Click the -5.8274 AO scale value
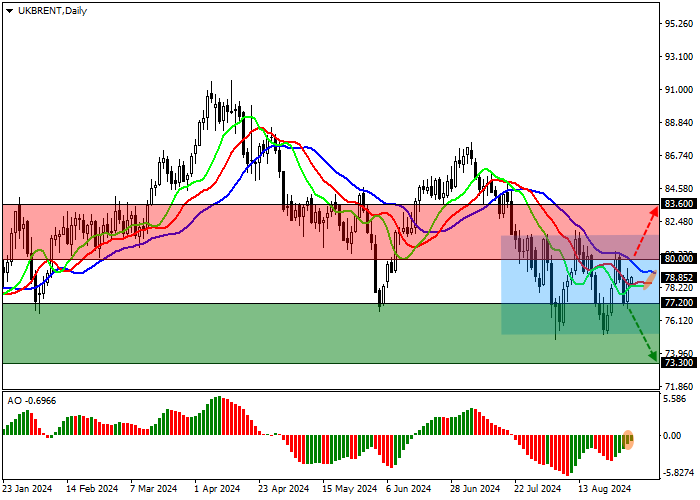 679,473
